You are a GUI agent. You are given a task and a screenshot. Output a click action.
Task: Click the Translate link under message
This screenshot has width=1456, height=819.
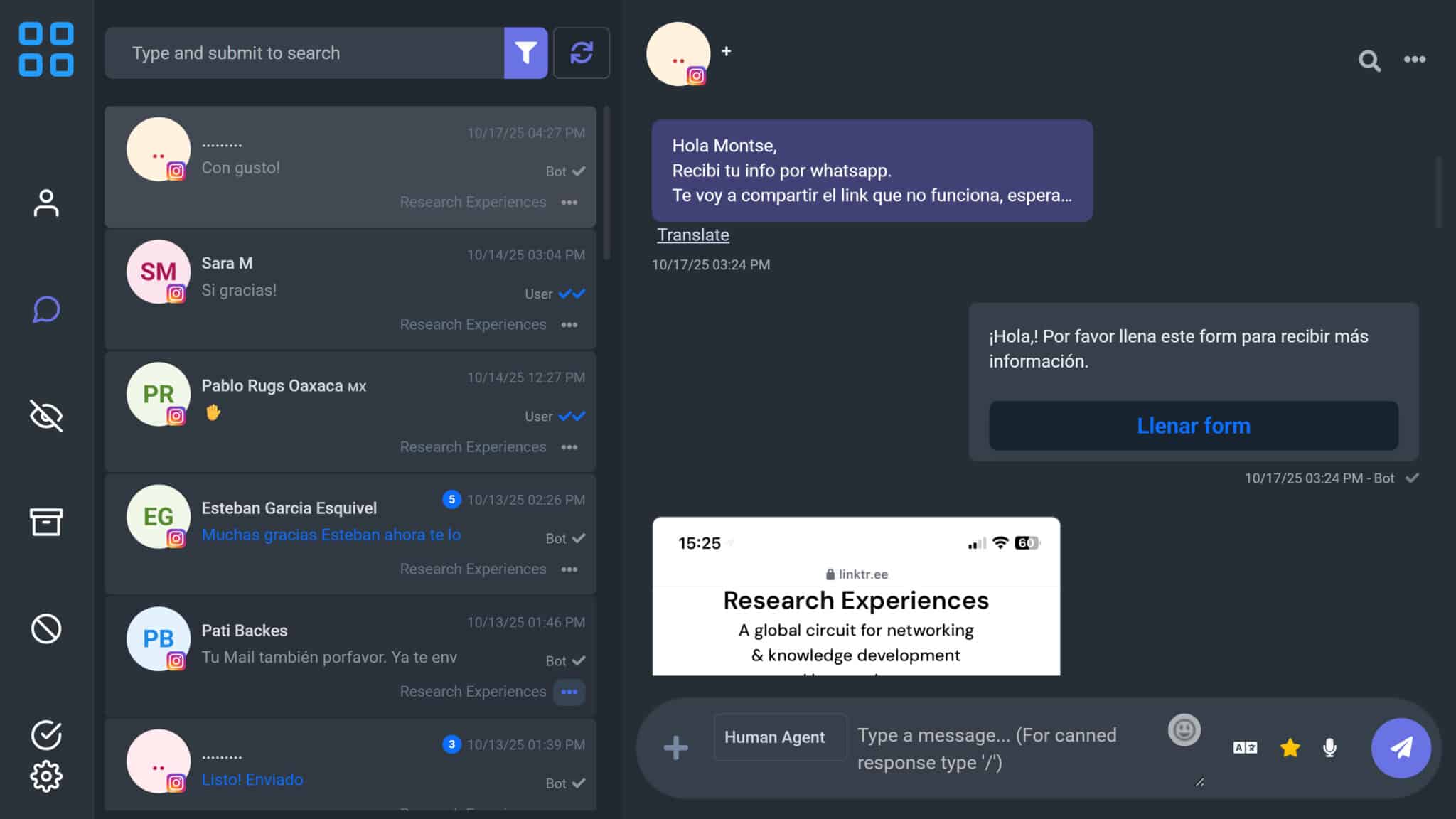point(692,235)
